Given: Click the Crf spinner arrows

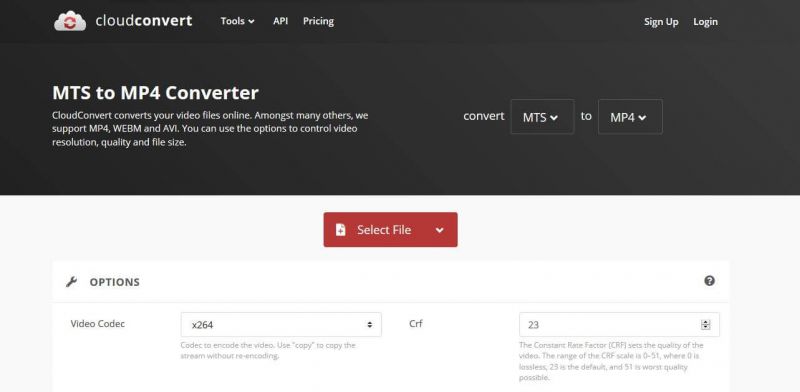Looking at the screenshot, I should (x=706, y=325).
